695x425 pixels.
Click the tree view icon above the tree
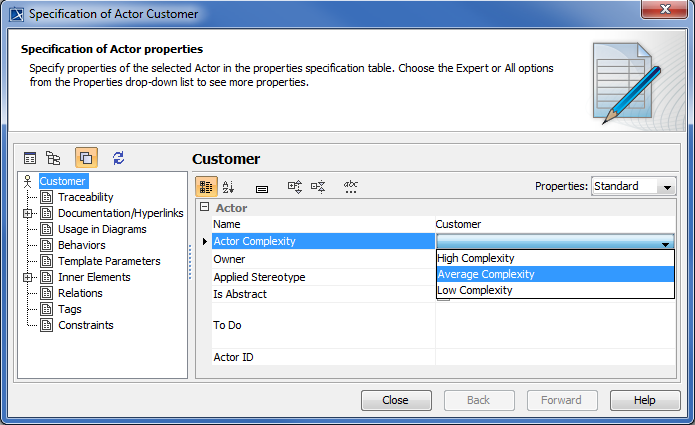54,157
